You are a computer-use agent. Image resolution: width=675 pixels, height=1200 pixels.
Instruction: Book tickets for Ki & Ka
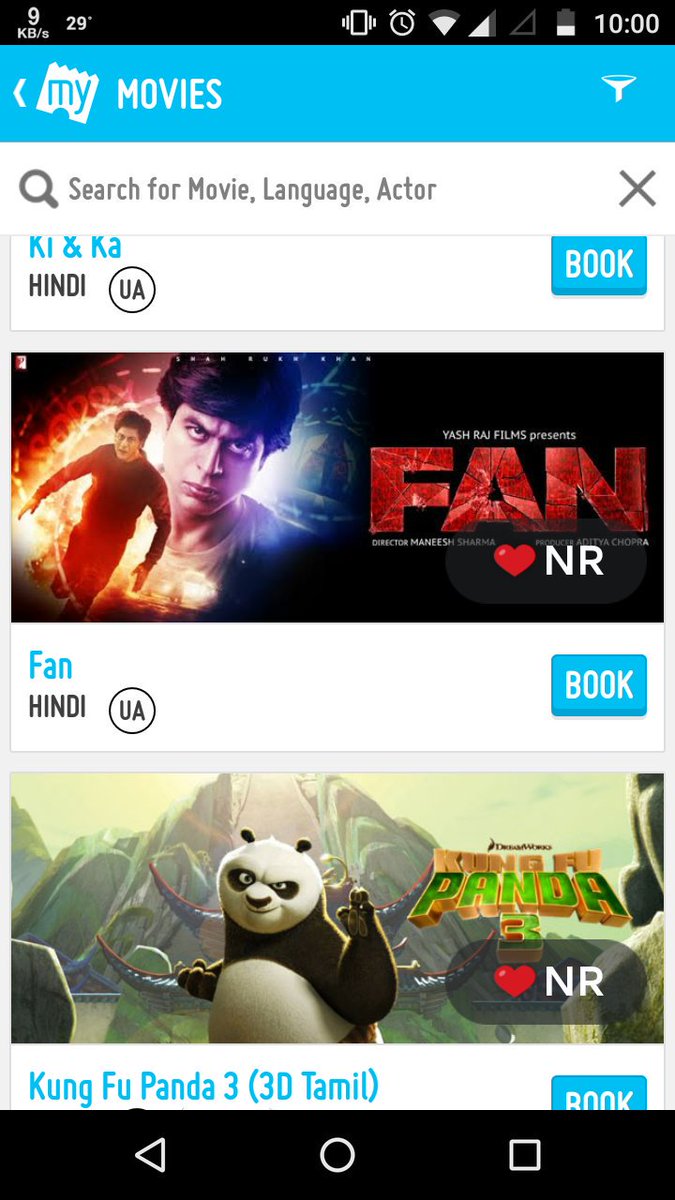[599, 265]
